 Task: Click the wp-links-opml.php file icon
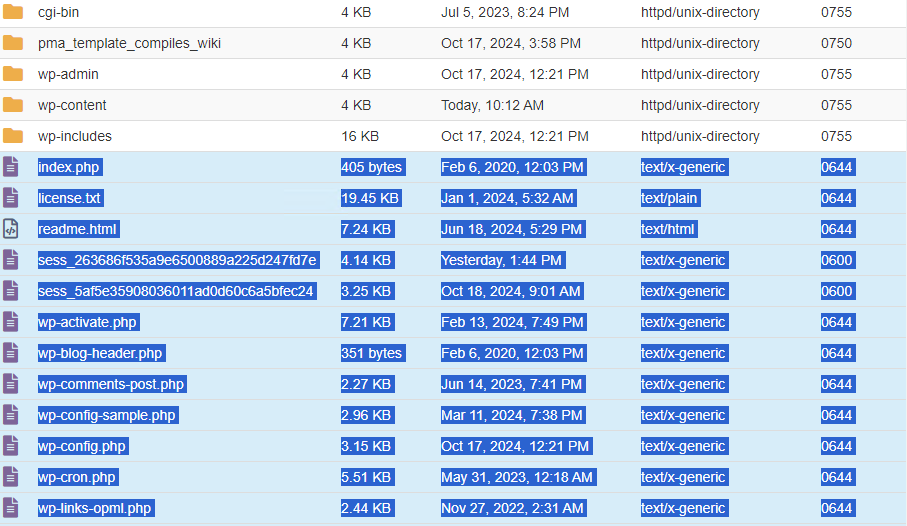click(10, 508)
